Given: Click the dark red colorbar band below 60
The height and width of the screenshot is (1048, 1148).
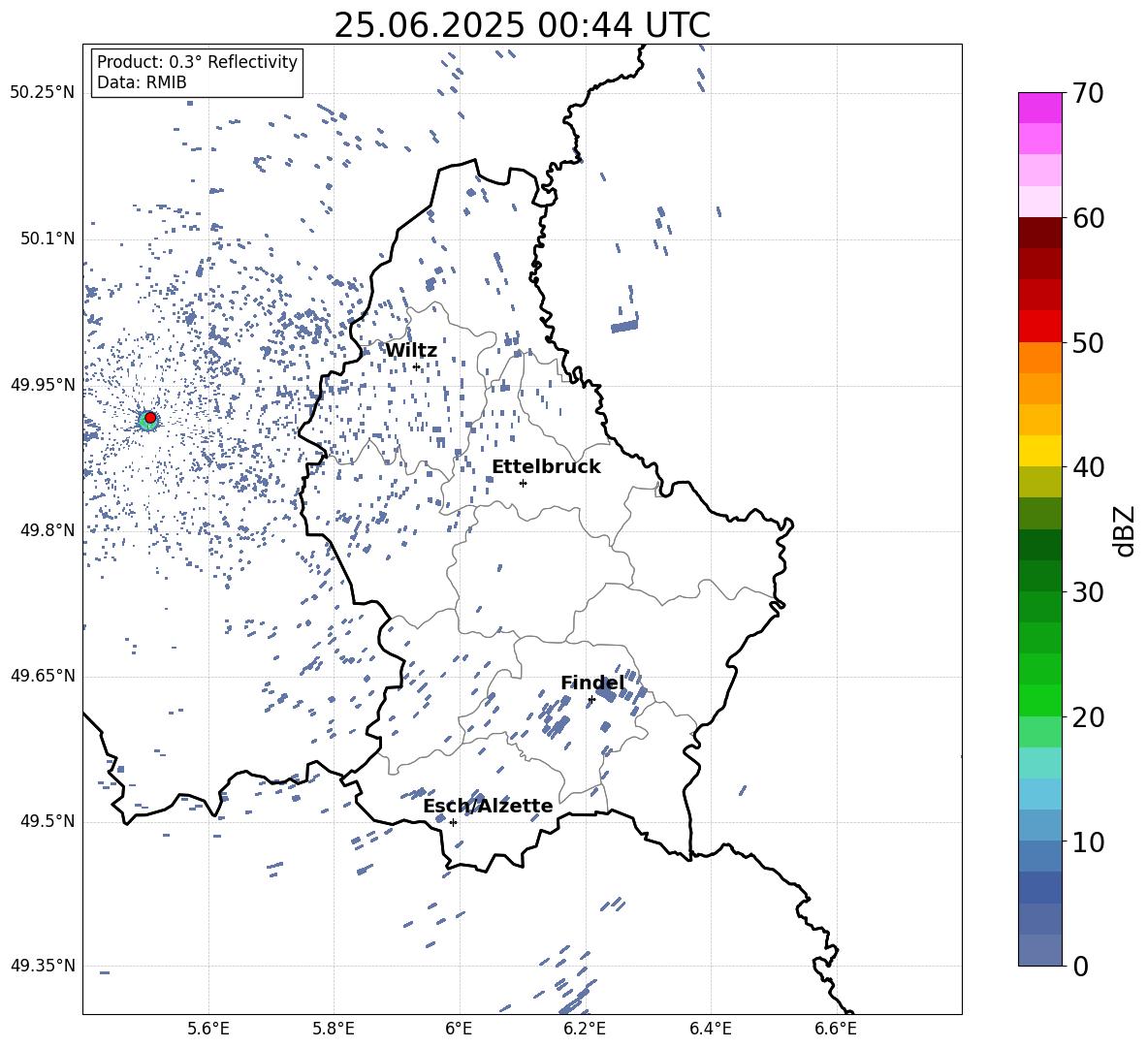Looking at the screenshot, I should coord(1039,233).
